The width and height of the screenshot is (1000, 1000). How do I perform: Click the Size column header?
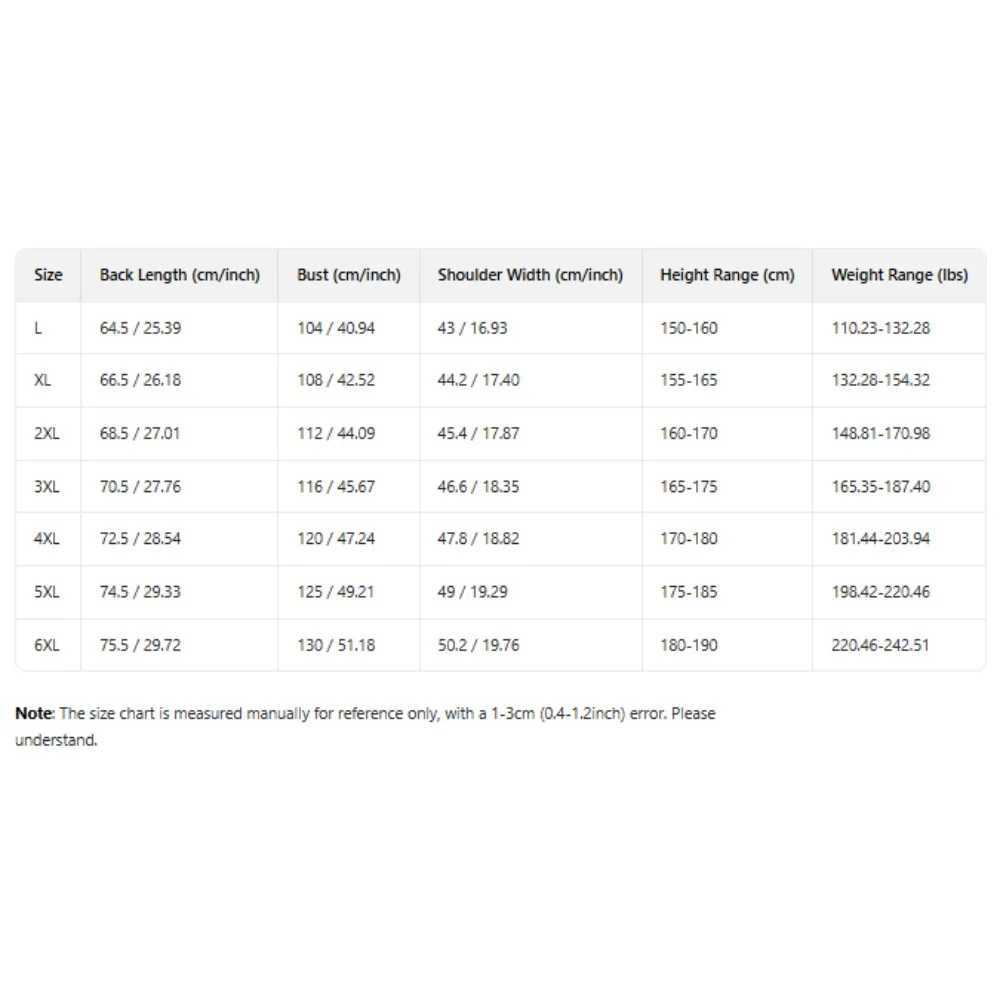[48, 275]
